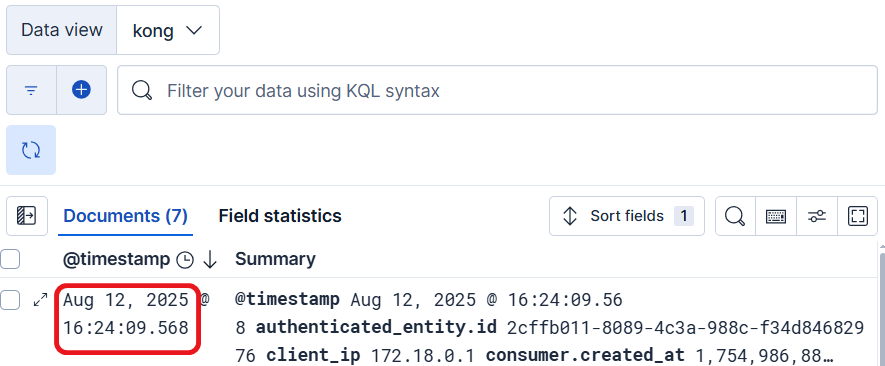The image size is (885, 366).
Task: Click the Summary column header
Action: coord(275,259)
